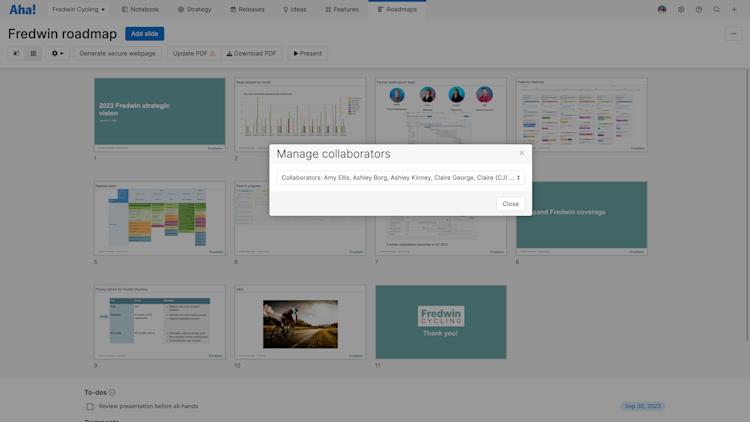Switch to the Releases tab
This screenshot has width=750, height=422.
(247, 9)
